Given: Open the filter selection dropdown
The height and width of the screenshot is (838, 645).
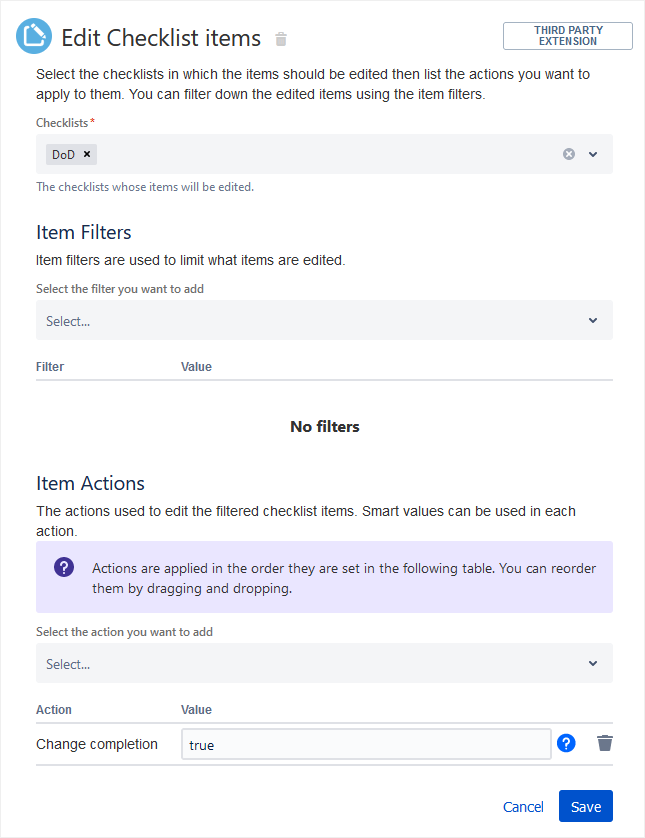Looking at the screenshot, I should (x=324, y=321).
